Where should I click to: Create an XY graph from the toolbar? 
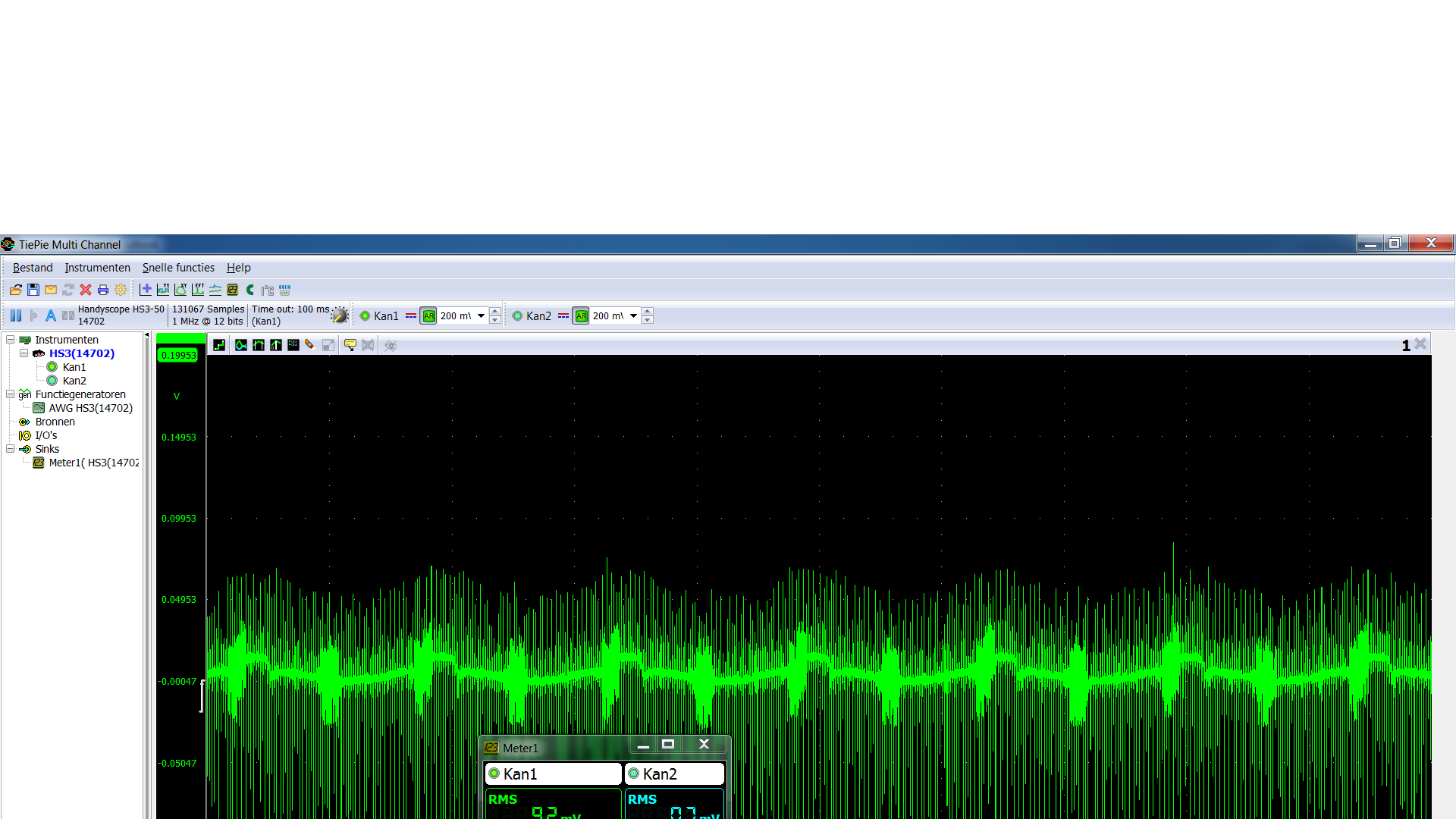point(180,290)
